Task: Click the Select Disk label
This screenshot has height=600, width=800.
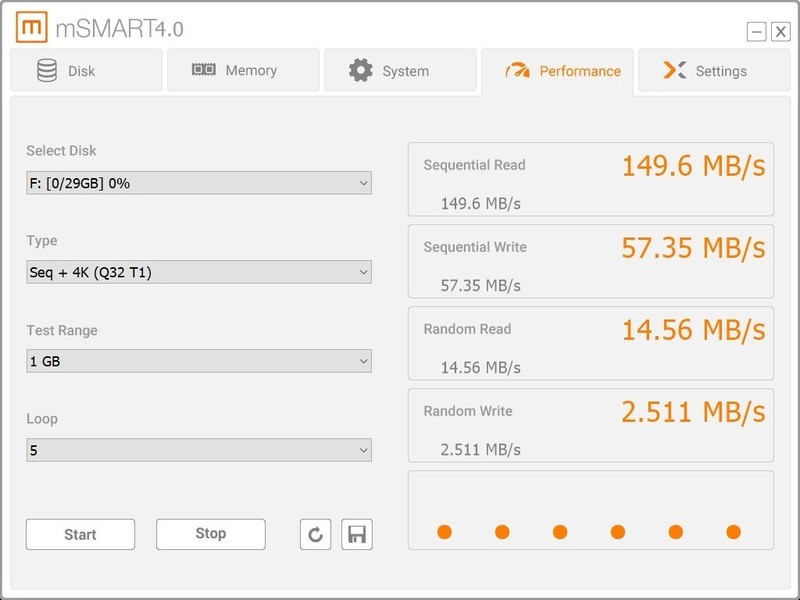Action: [x=61, y=151]
